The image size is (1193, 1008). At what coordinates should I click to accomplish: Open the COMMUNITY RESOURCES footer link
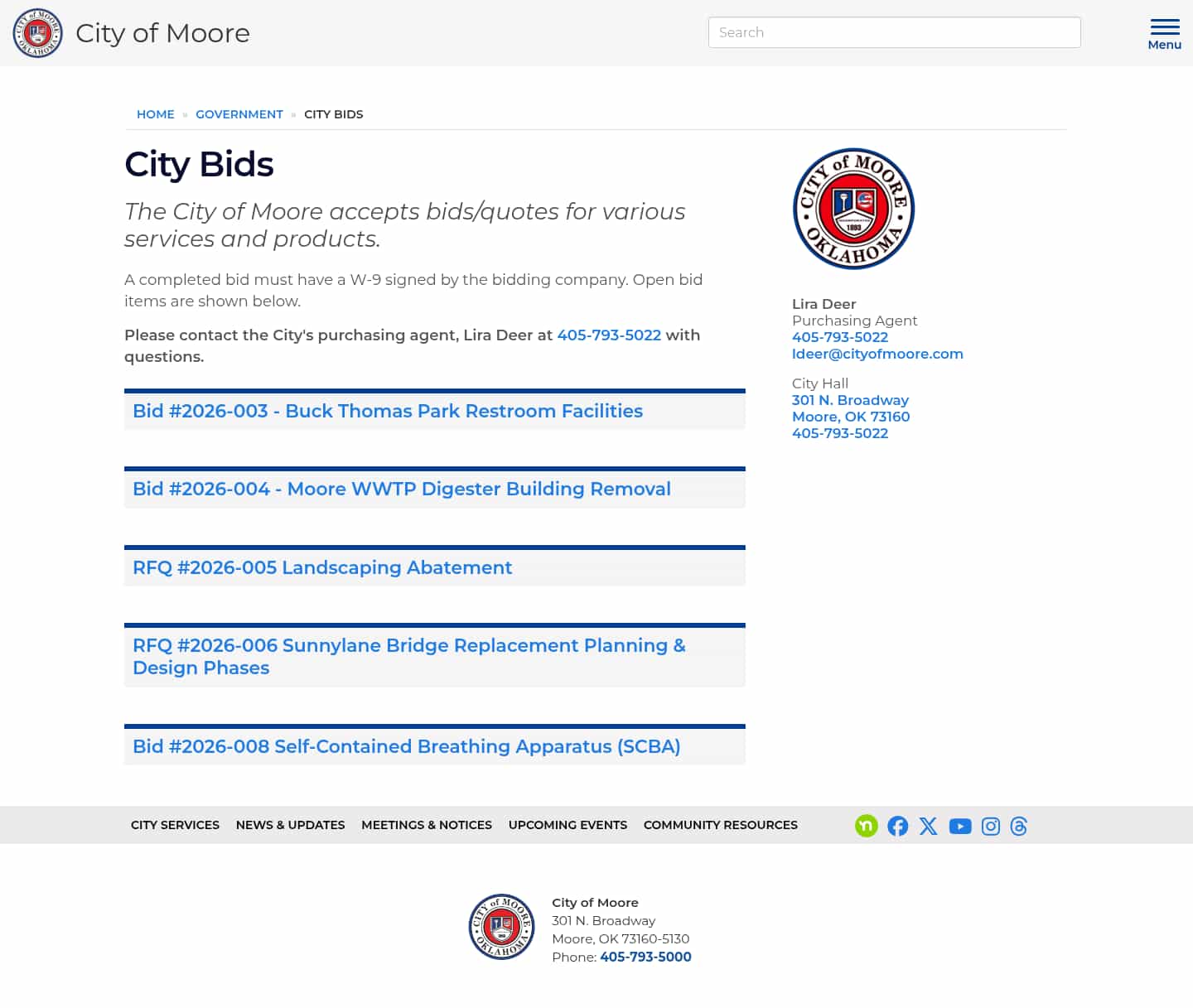pyautogui.click(x=720, y=825)
